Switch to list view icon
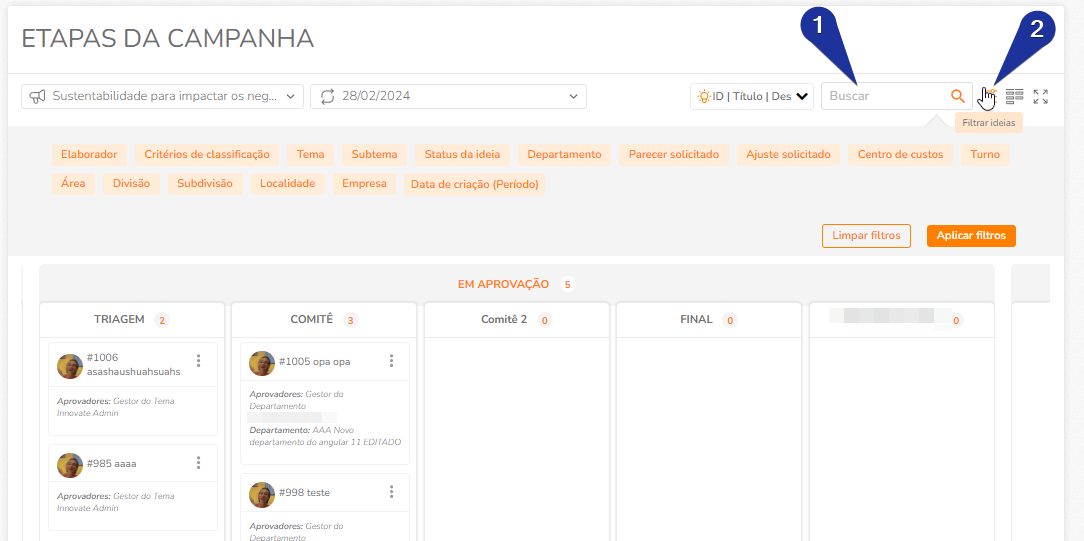Image resolution: width=1084 pixels, height=541 pixels. [x=1014, y=96]
